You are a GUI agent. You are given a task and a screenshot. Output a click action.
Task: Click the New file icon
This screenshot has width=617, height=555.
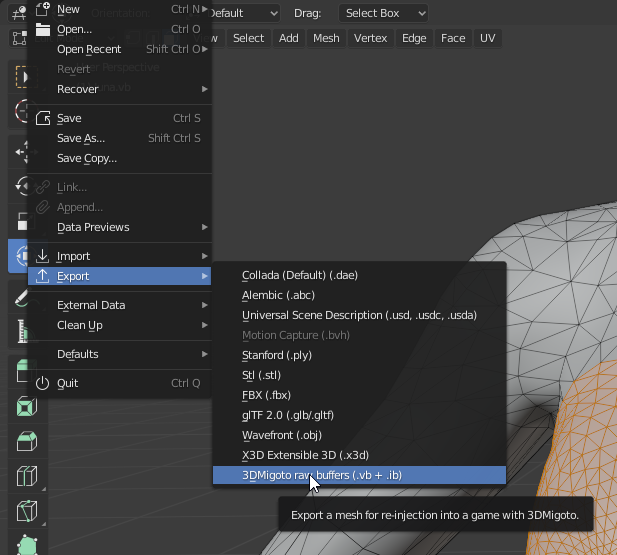[x=42, y=9]
